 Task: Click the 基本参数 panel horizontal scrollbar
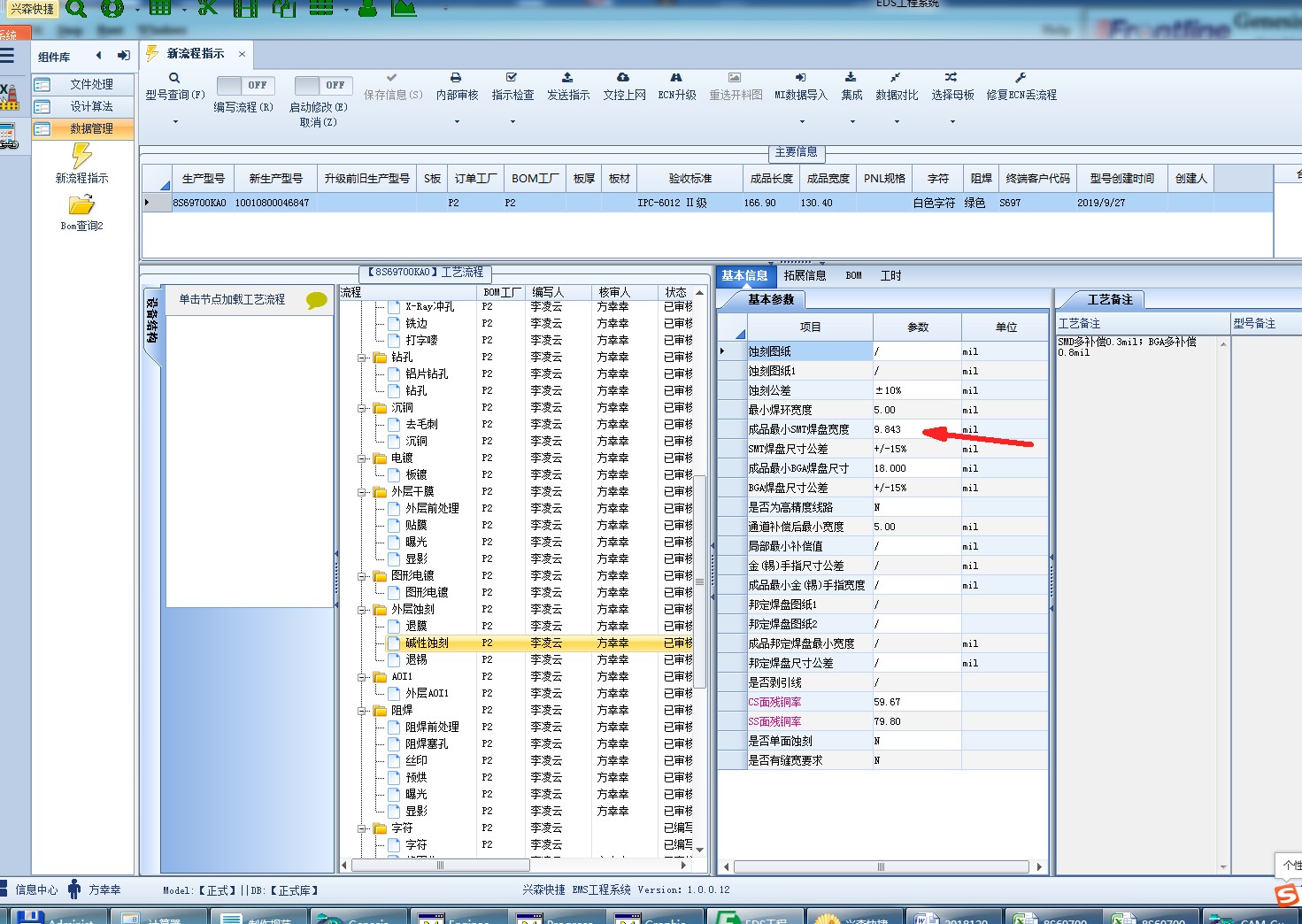[x=881, y=867]
